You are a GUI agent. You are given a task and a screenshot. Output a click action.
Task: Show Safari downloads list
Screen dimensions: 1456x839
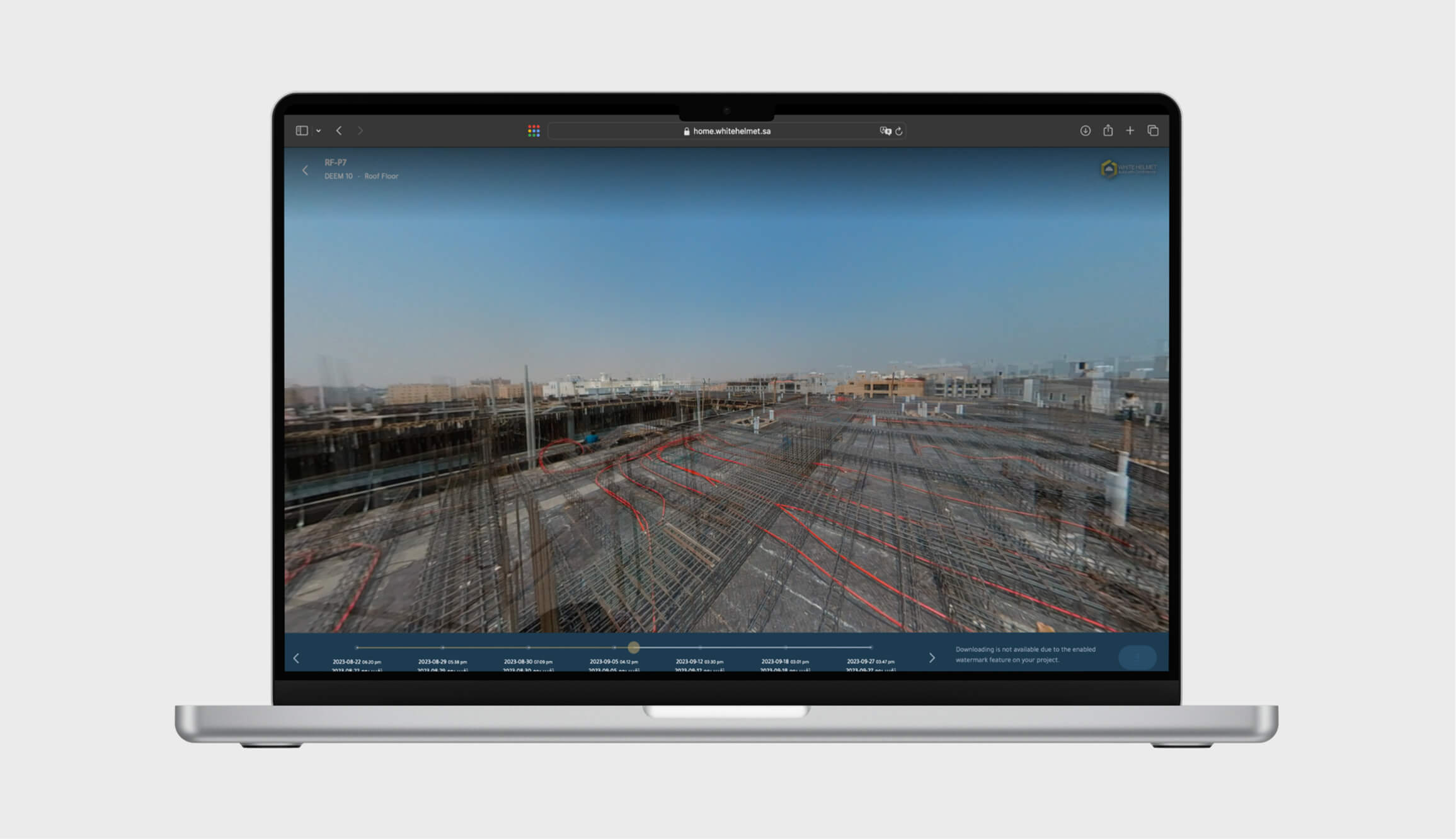(1085, 131)
